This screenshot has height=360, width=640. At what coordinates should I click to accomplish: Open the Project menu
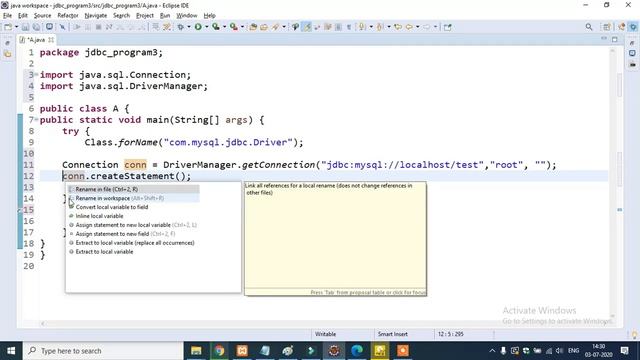pyautogui.click(x=144, y=16)
